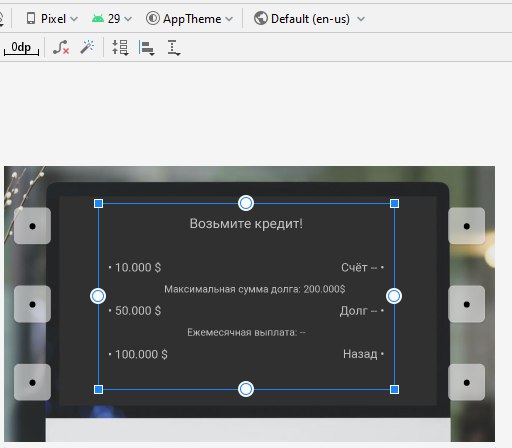Click the Pack icon in the toolbar
Screen dimensions: 512x448
(x=120, y=47)
